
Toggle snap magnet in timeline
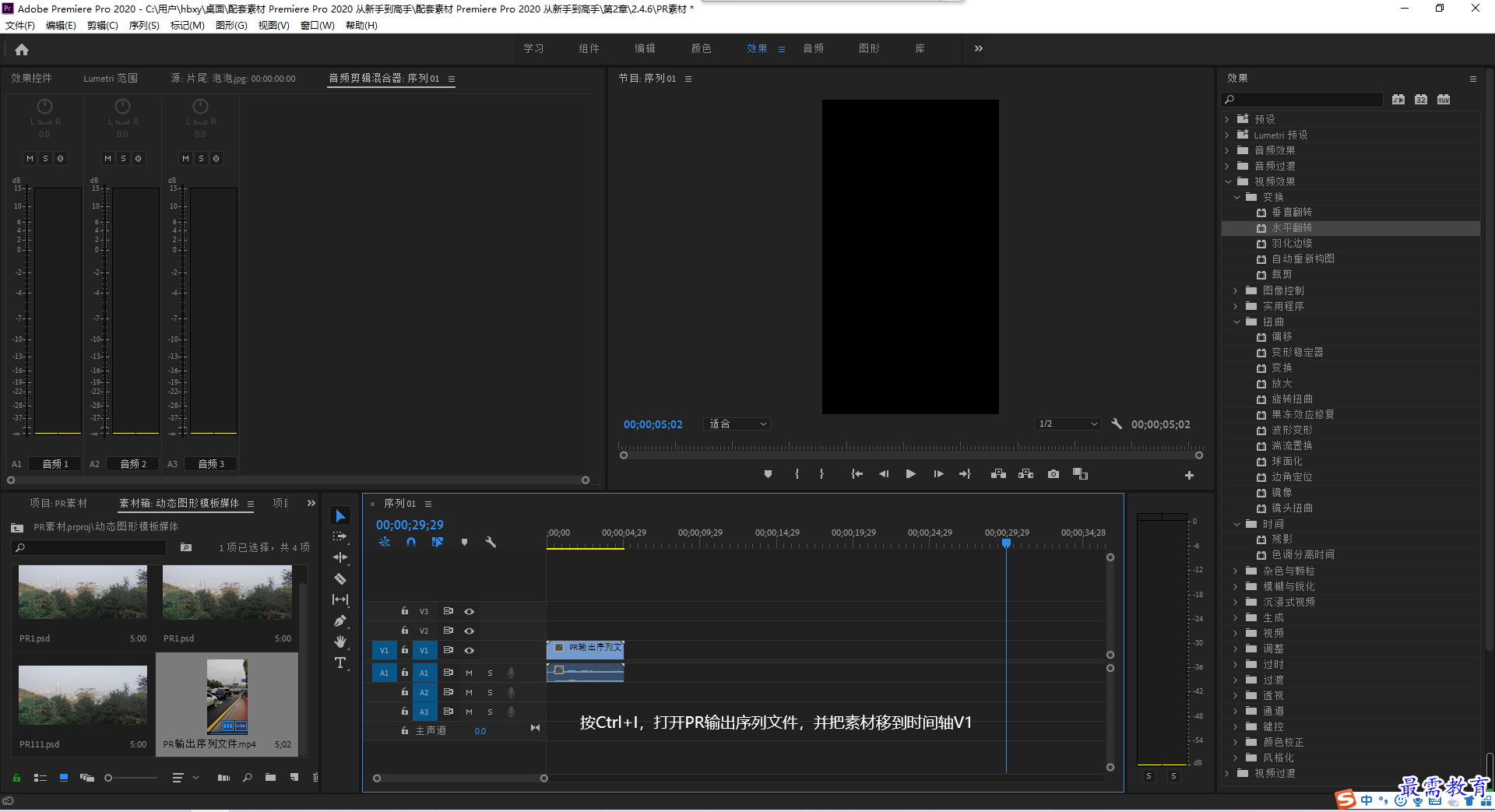pos(411,542)
